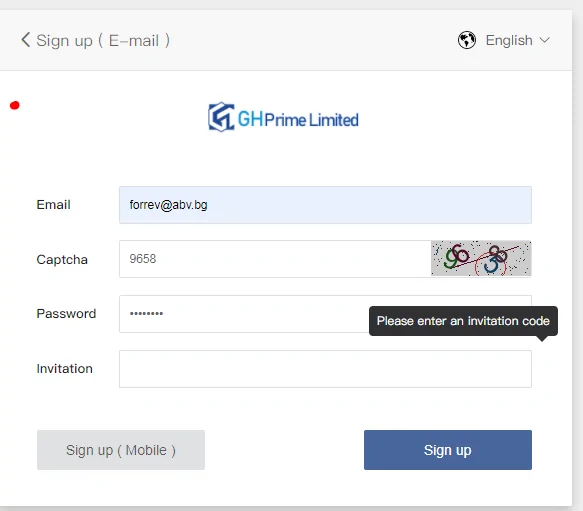Click the GH Prime Limited logo text
This screenshot has width=583, height=511.
[x=298, y=119]
